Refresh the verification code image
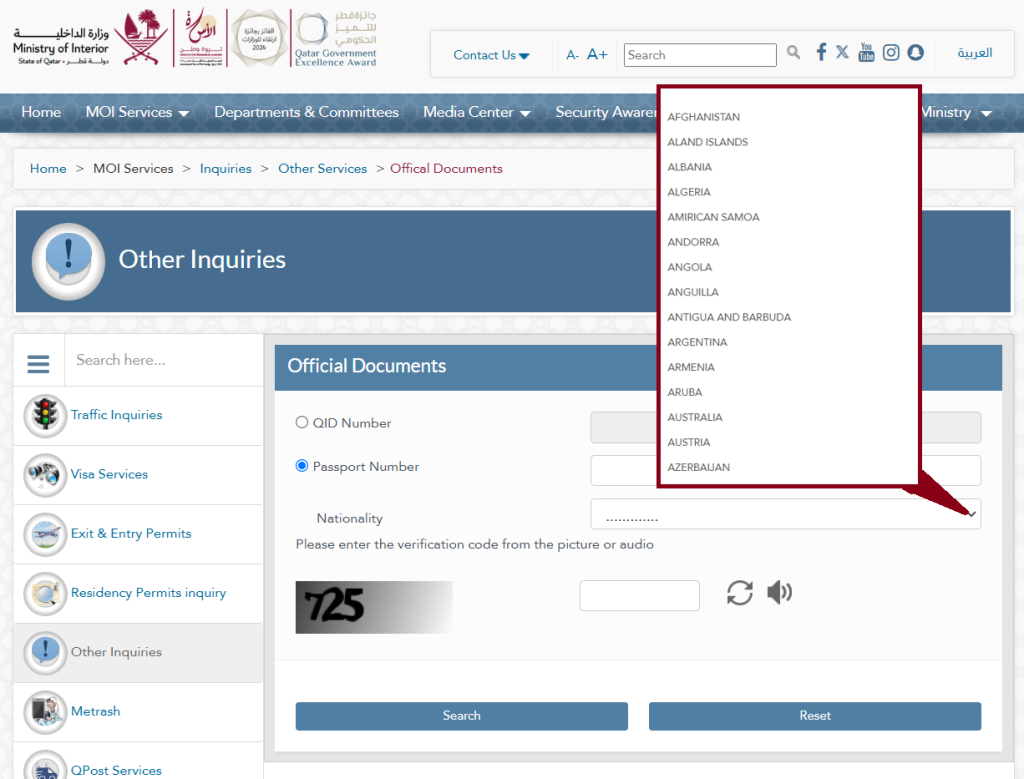1024x779 pixels. [739, 593]
